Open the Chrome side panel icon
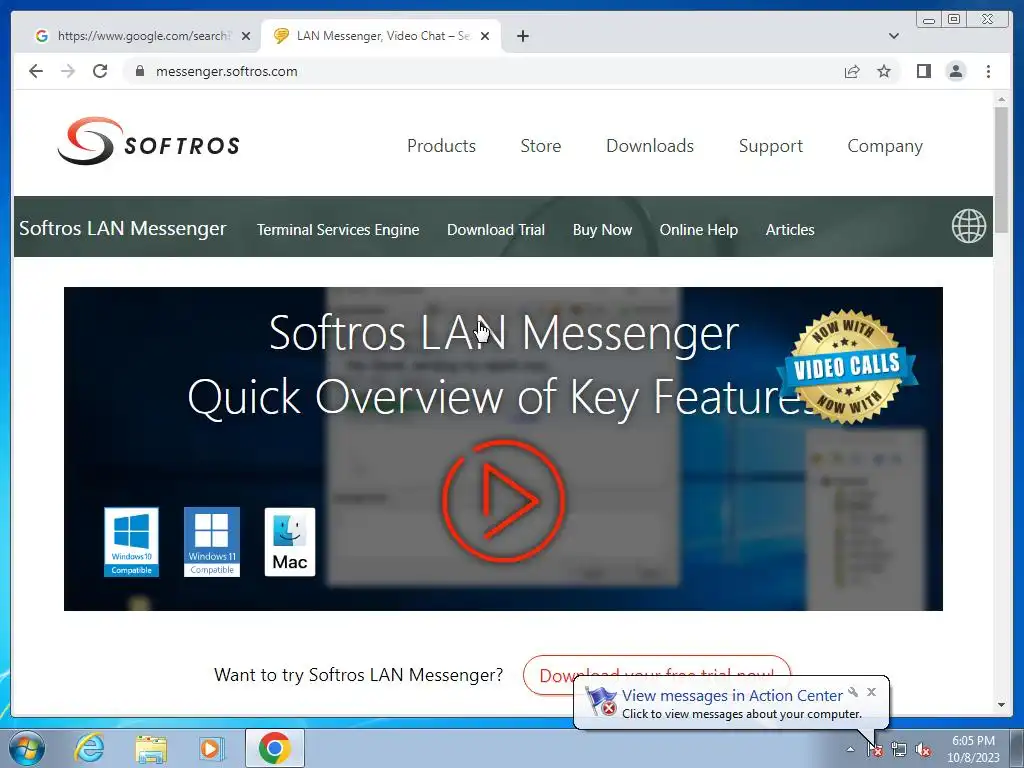Image resolution: width=1024 pixels, height=768 pixels. [x=923, y=71]
